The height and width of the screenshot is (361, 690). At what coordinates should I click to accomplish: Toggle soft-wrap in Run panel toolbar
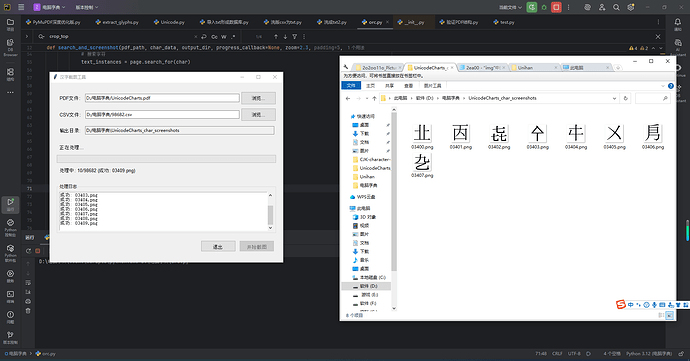[x=28, y=282]
